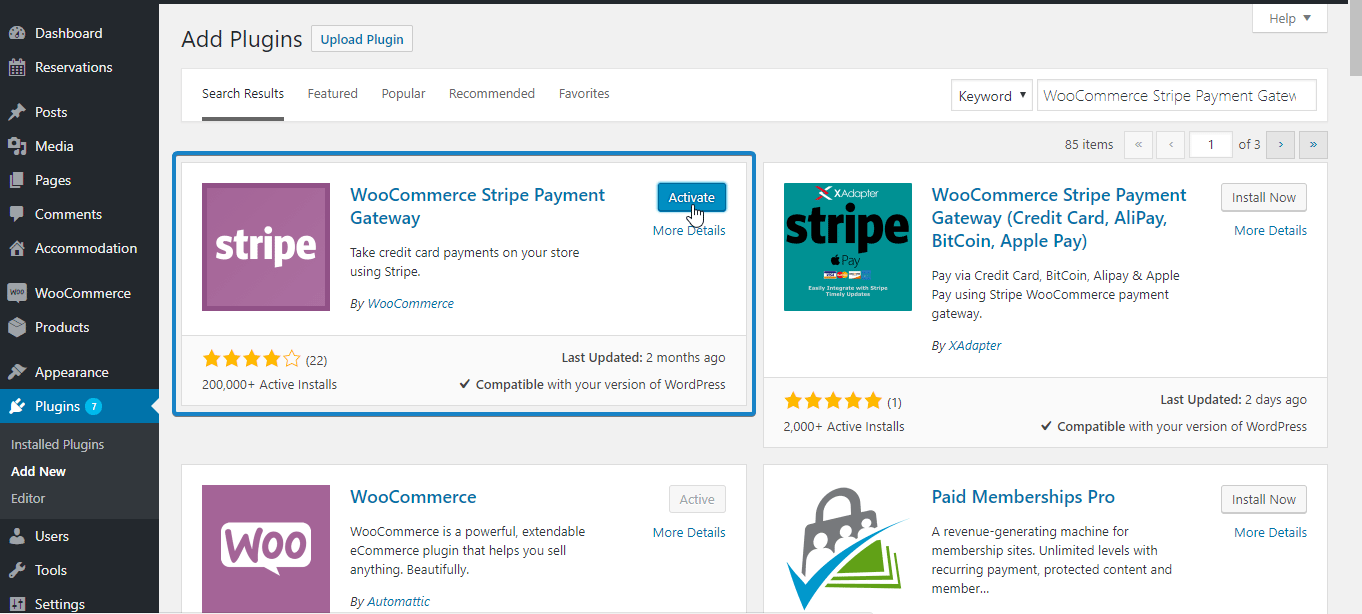Go to last page of results

point(1313,145)
